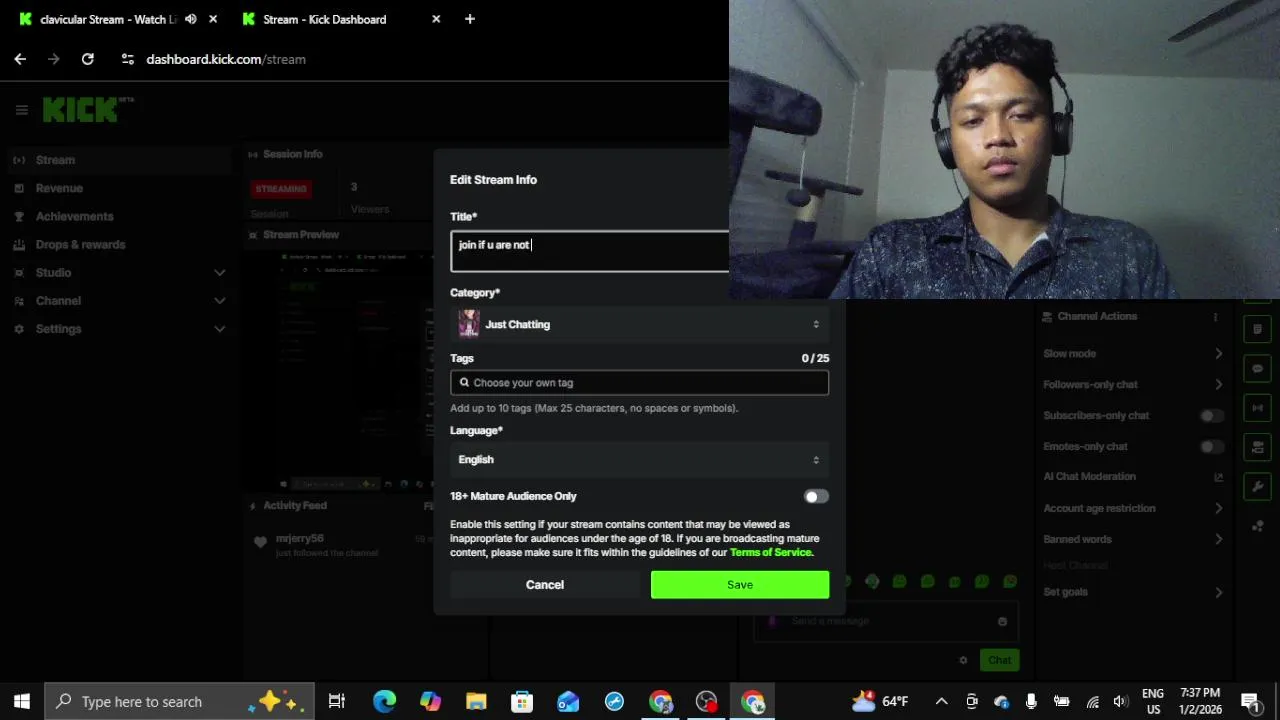Viewport: 1280px width, 720px height.
Task: Open Microsoft Store from the taskbar
Action: click(522, 701)
